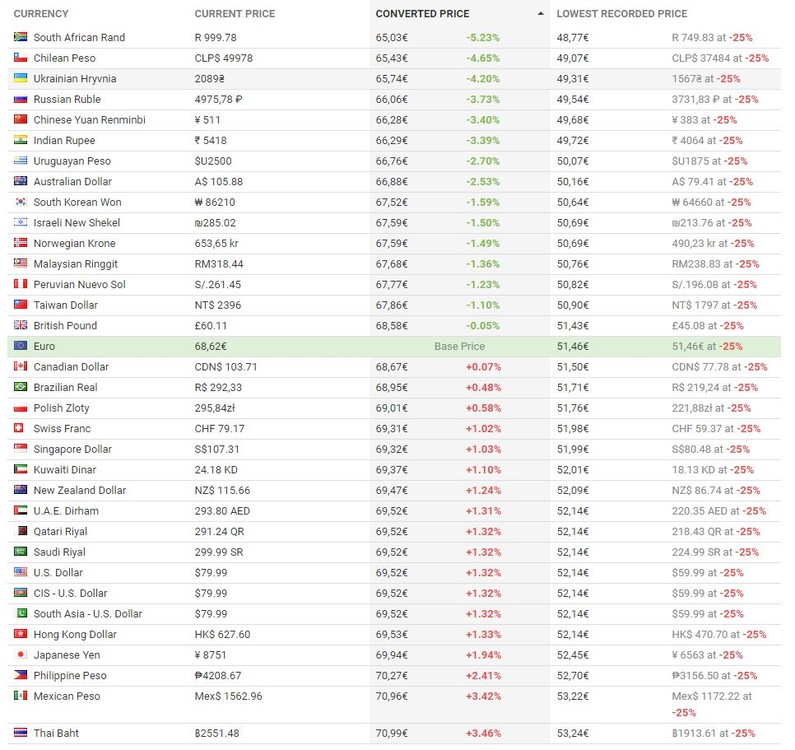Sort by the Current Price column header
The width and height of the screenshot is (795, 750).
pyautogui.click(x=234, y=14)
